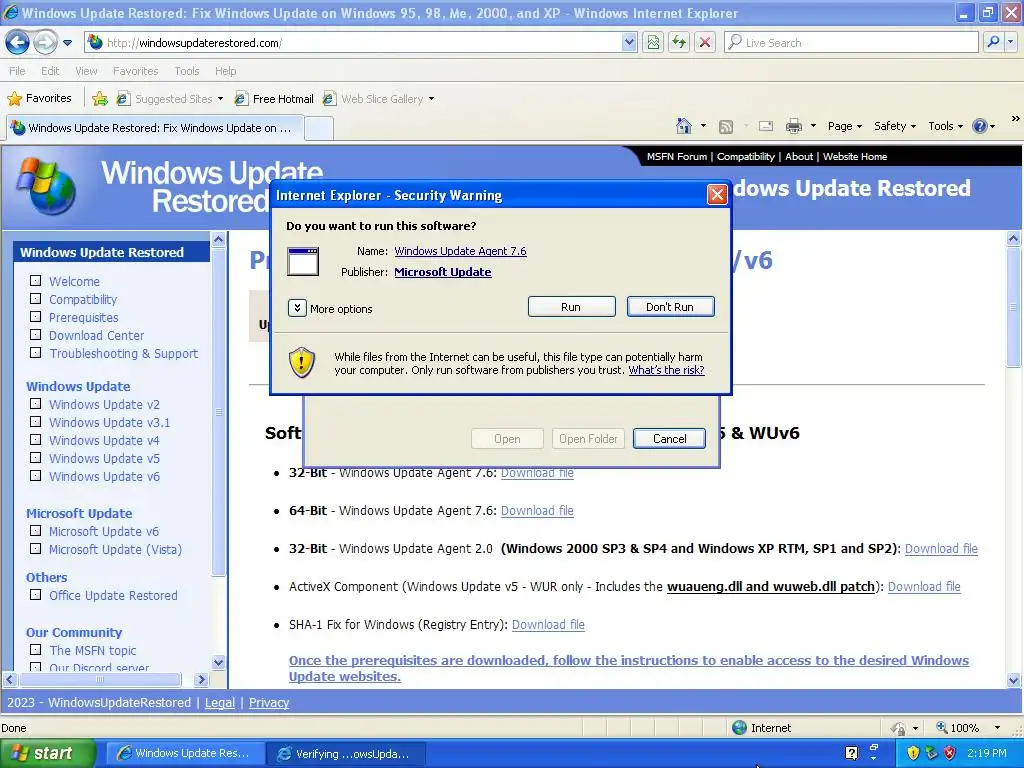Click the Windows start button
The width and height of the screenshot is (1024, 768).
47,753
